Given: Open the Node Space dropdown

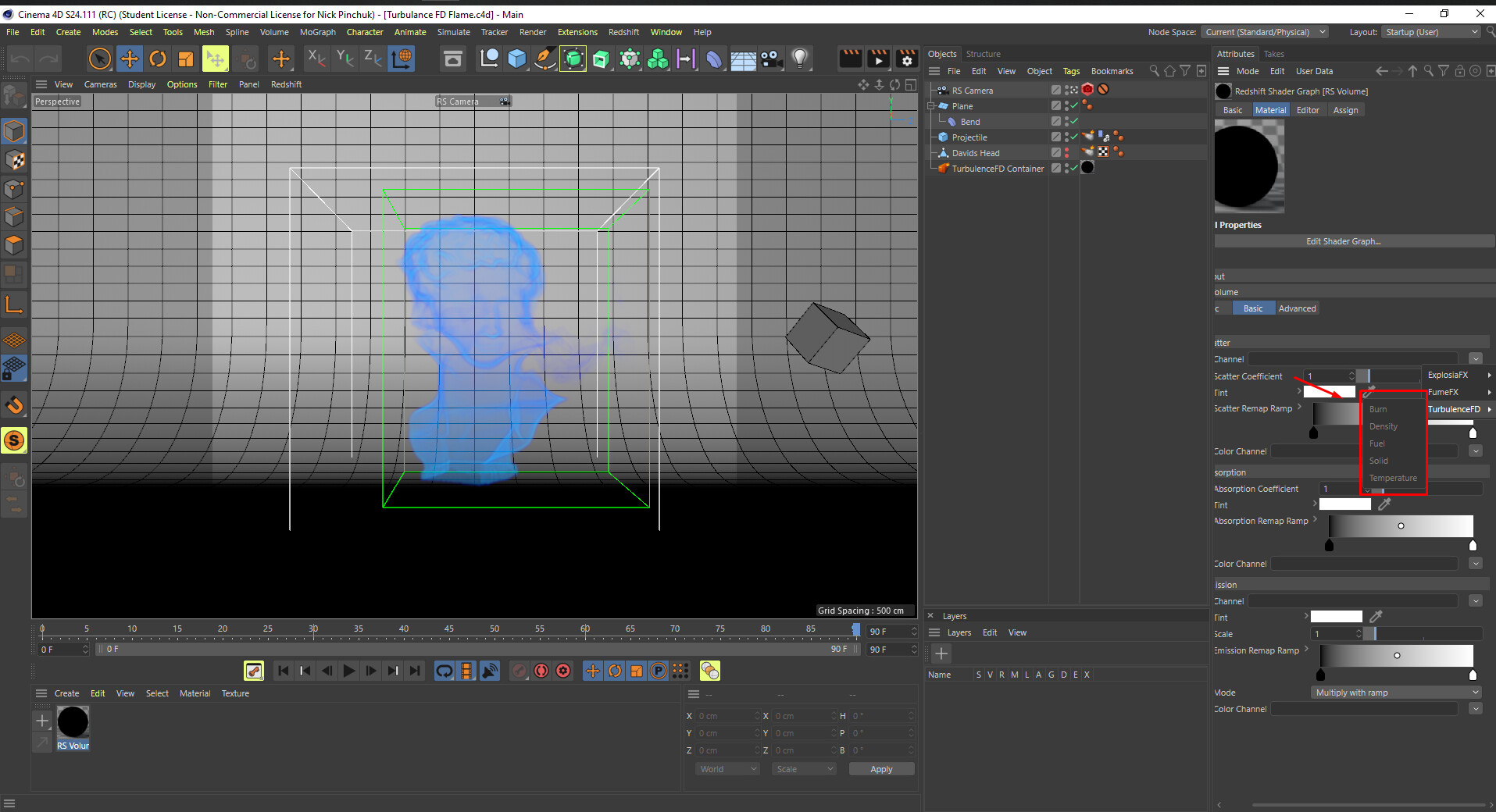Looking at the screenshot, I should pyautogui.click(x=1264, y=32).
